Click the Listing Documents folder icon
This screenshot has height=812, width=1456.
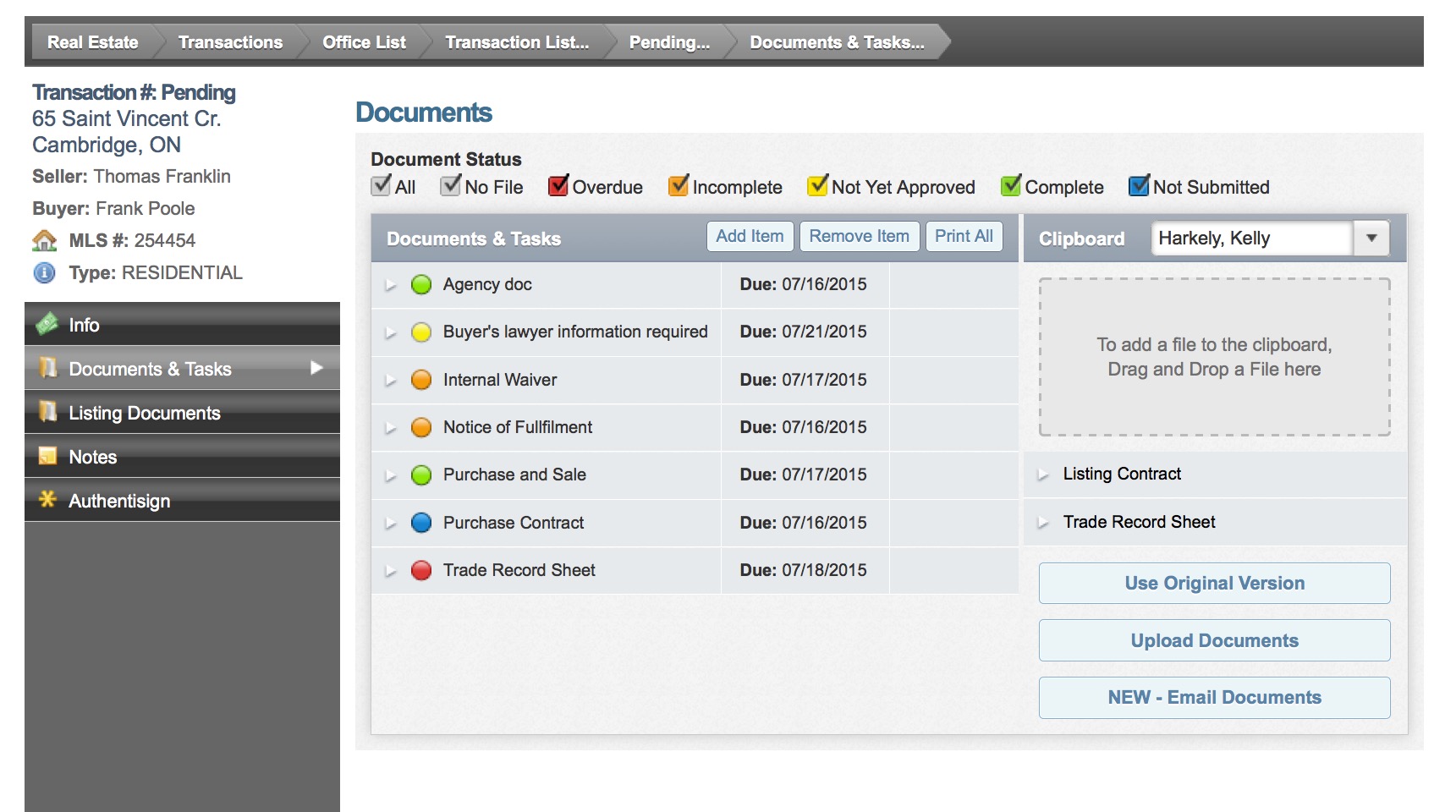tap(49, 412)
